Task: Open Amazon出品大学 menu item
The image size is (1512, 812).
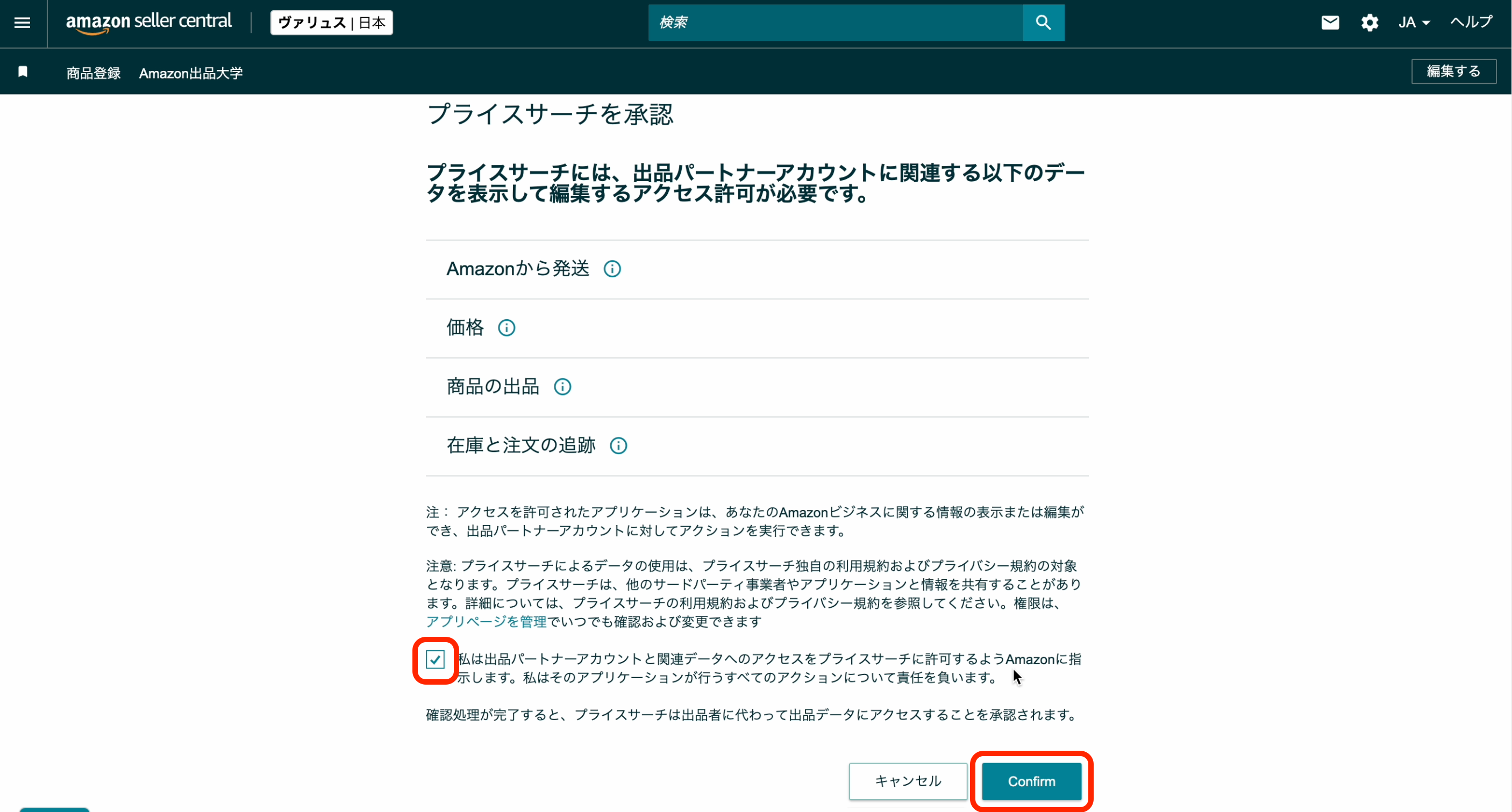Action: [x=190, y=73]
